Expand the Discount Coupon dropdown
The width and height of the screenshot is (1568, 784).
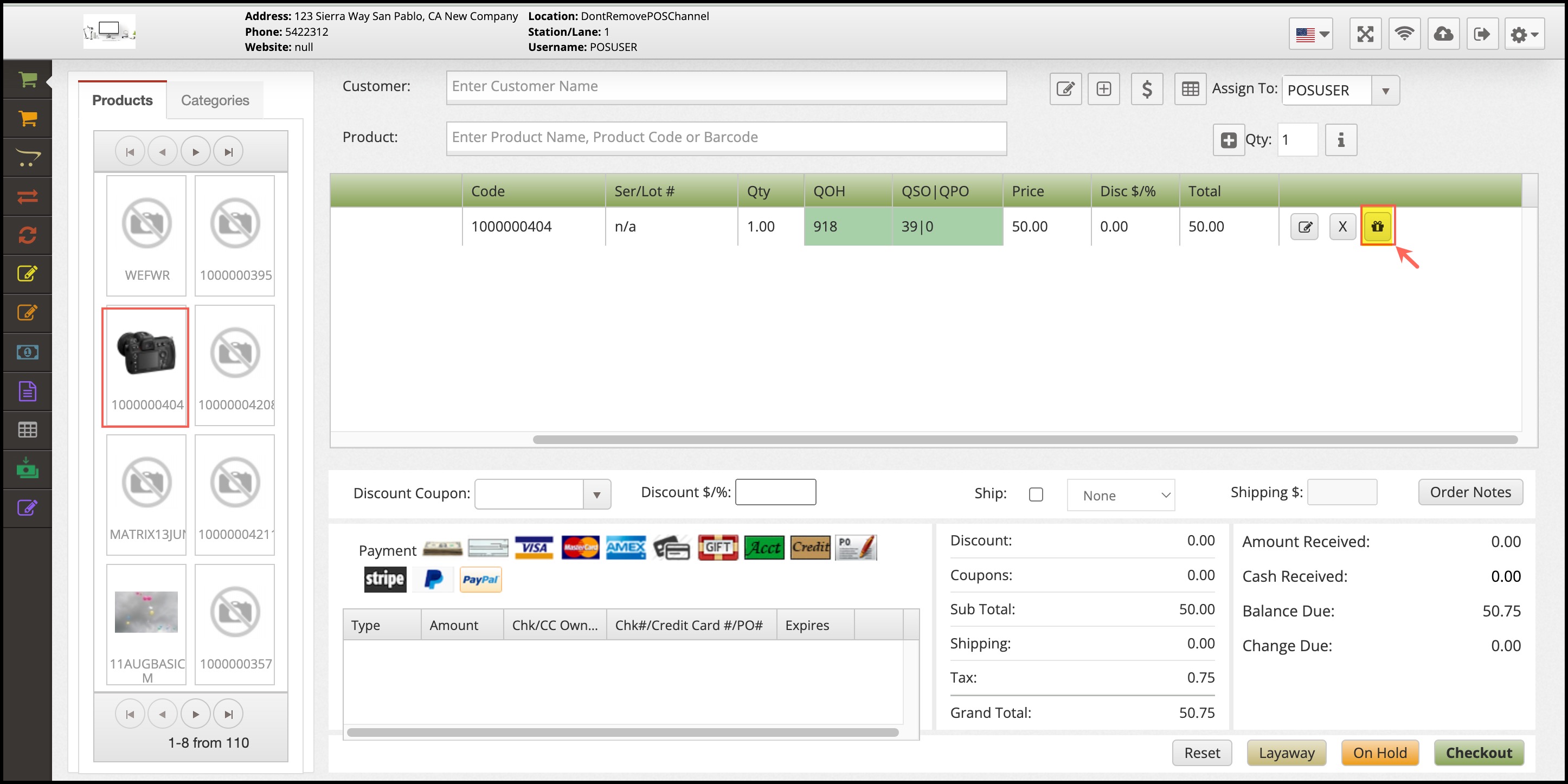pyautogui.click(x=596, y=495)
